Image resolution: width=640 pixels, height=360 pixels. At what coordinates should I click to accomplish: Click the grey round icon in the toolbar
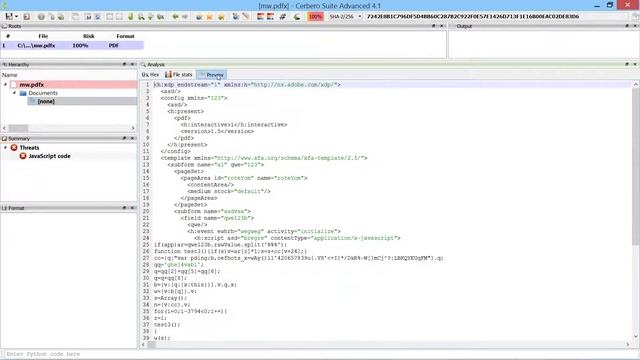[x=41, y=17]
